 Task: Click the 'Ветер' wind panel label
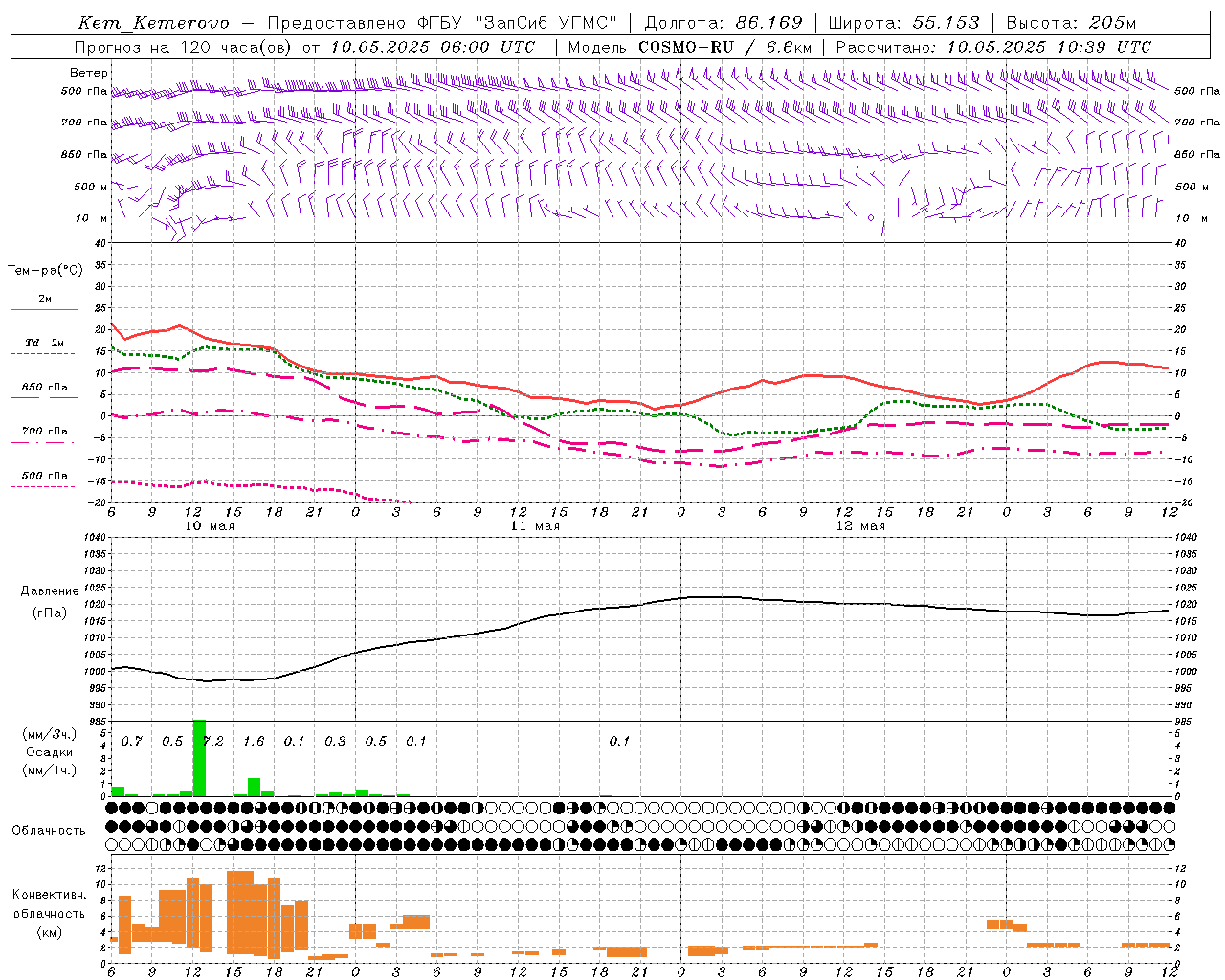(88, 73)
